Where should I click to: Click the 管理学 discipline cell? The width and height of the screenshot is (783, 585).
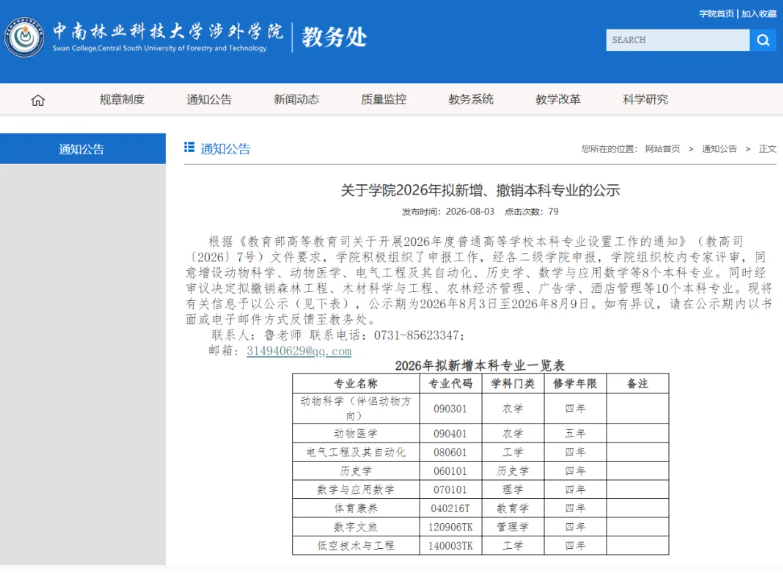tap(513, 527)
